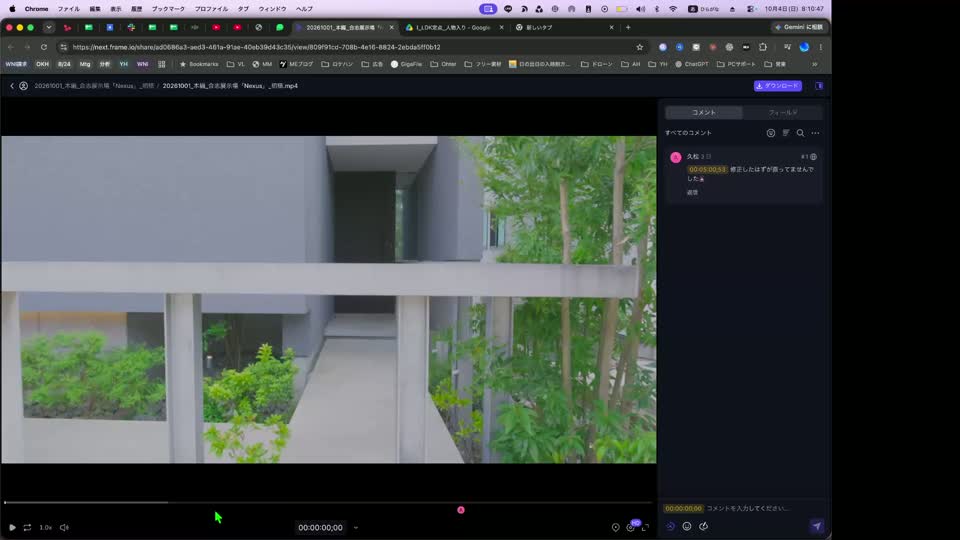Toggle loop playback
960x540 pixels.
click(27, 527)
